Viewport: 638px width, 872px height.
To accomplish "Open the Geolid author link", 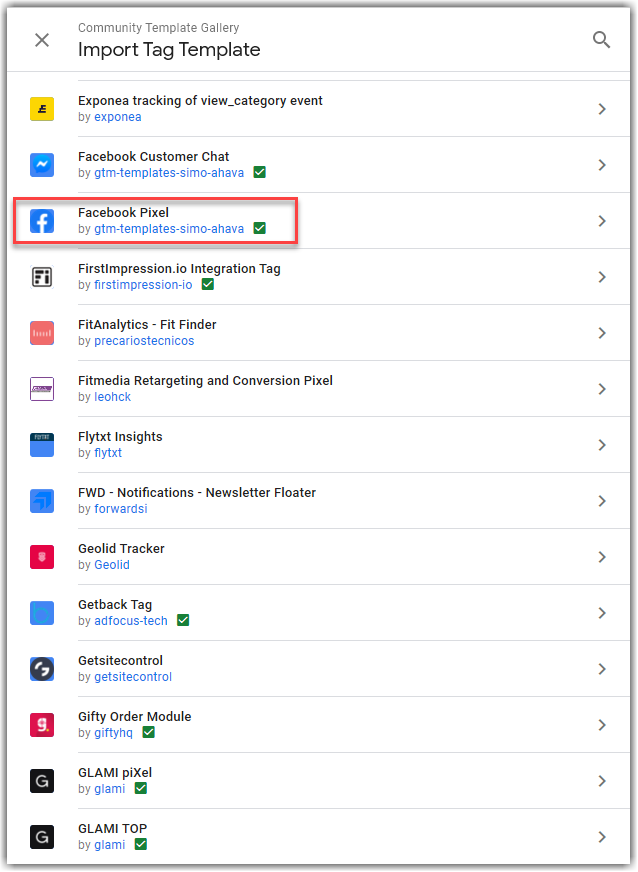I will coord(112,564).
